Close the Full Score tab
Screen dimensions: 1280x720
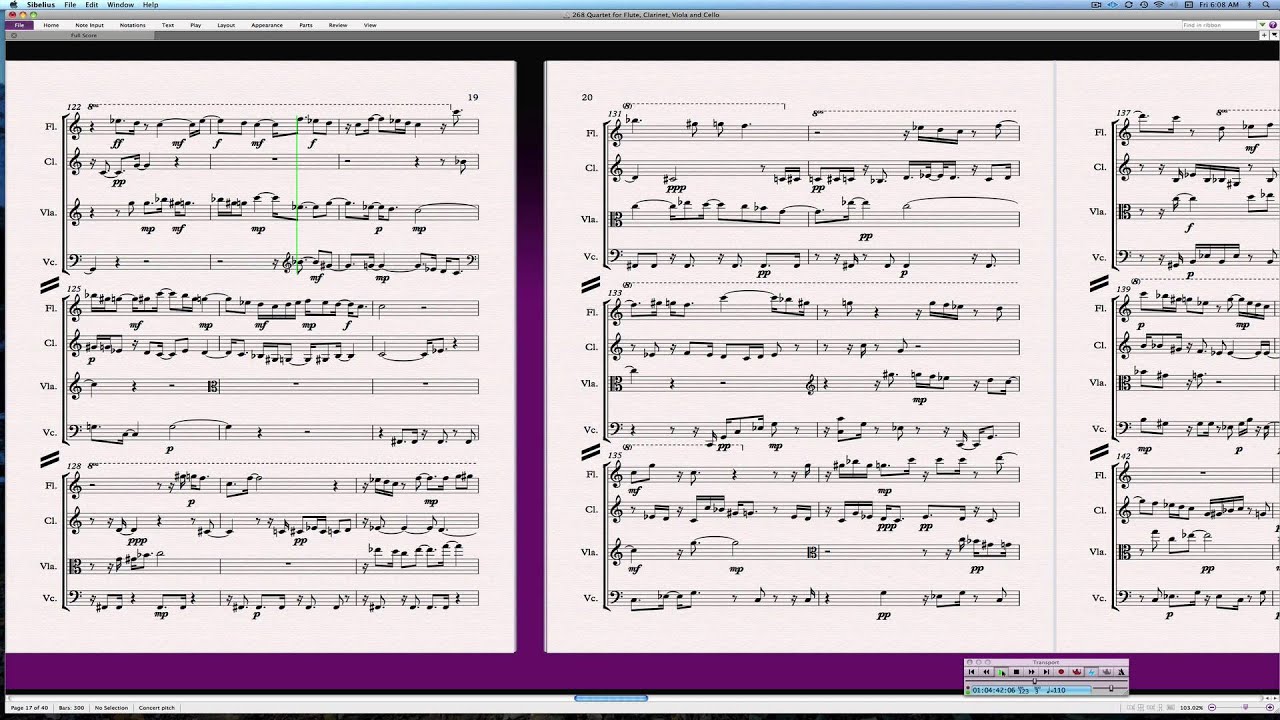click(x=13, y=35)
